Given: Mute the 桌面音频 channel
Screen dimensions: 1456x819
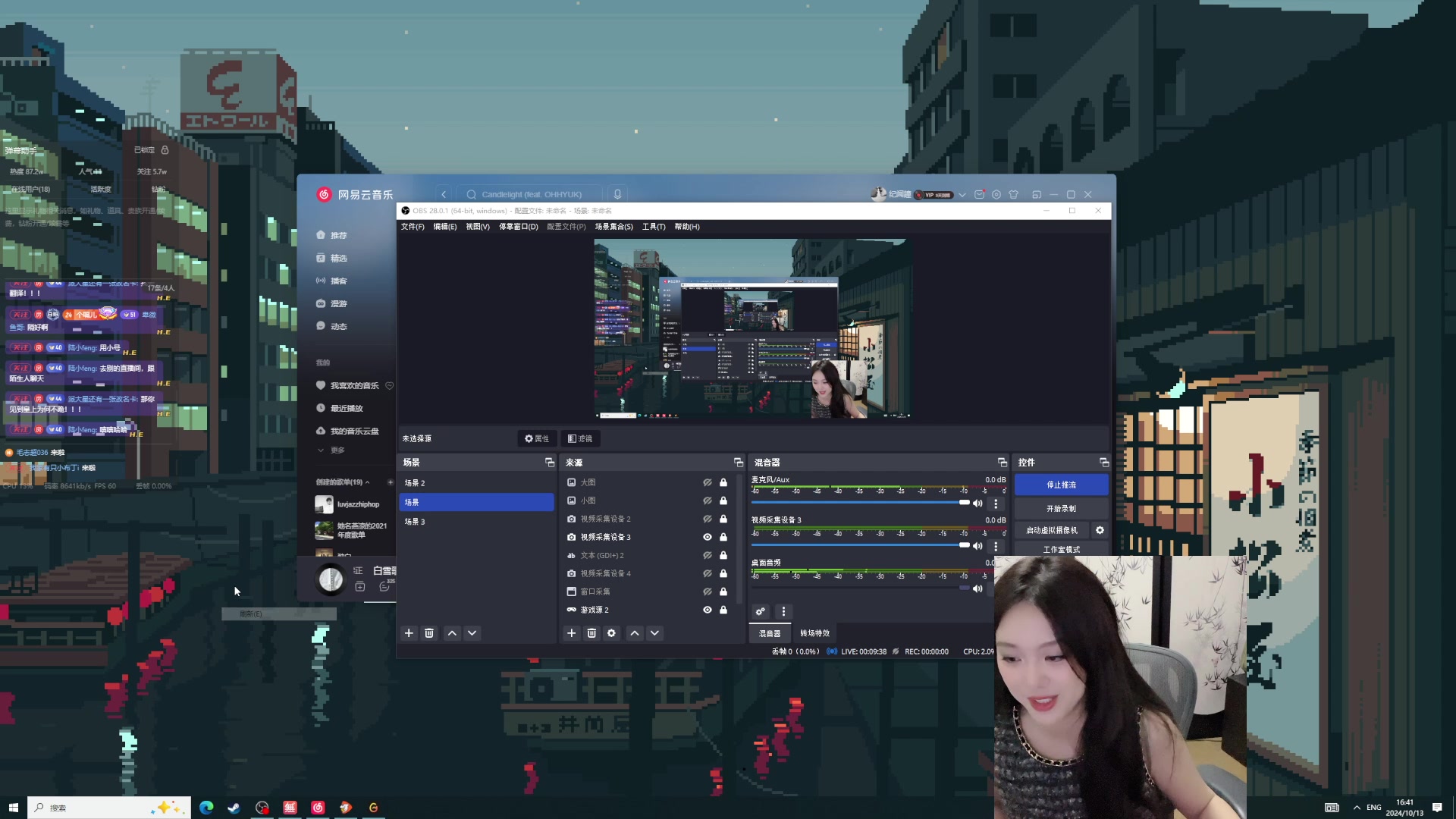Looking at the screenshot, I should [x=977, y=588].
